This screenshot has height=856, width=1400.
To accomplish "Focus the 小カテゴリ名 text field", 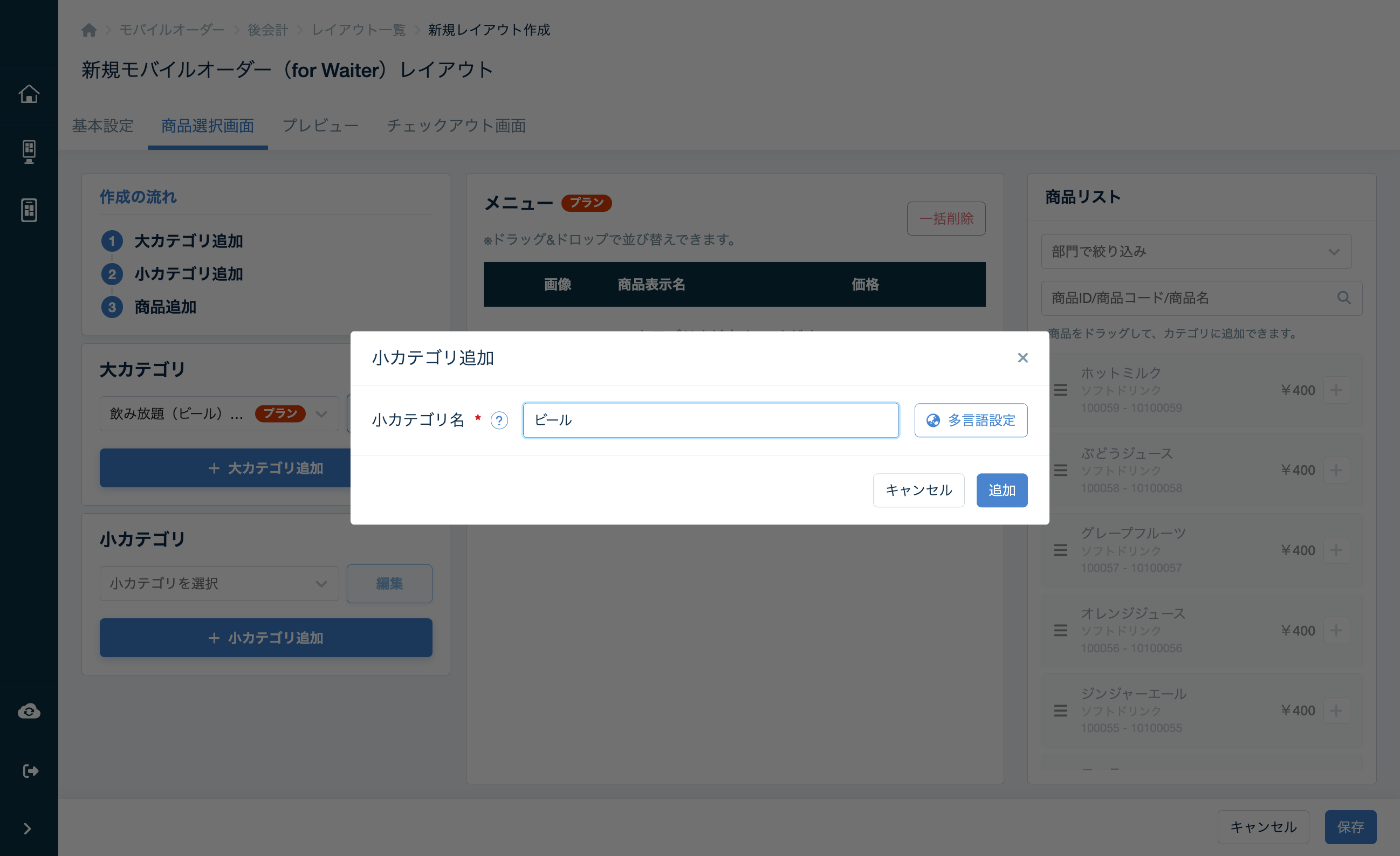I will 710,420.
